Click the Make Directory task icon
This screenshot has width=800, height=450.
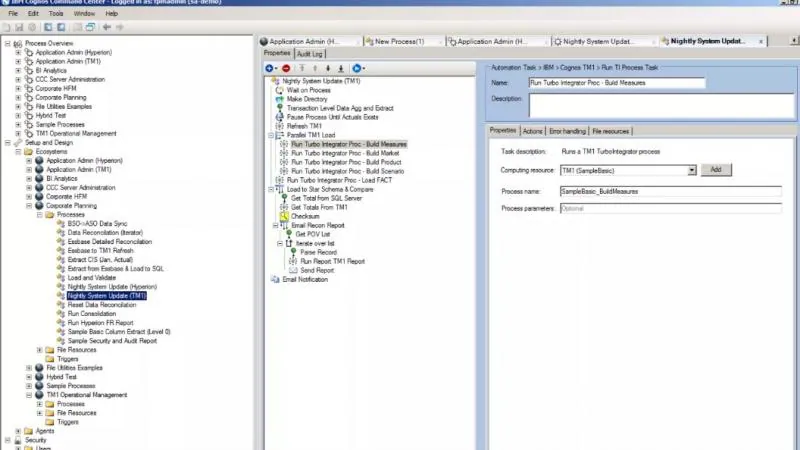click(279, 99)
